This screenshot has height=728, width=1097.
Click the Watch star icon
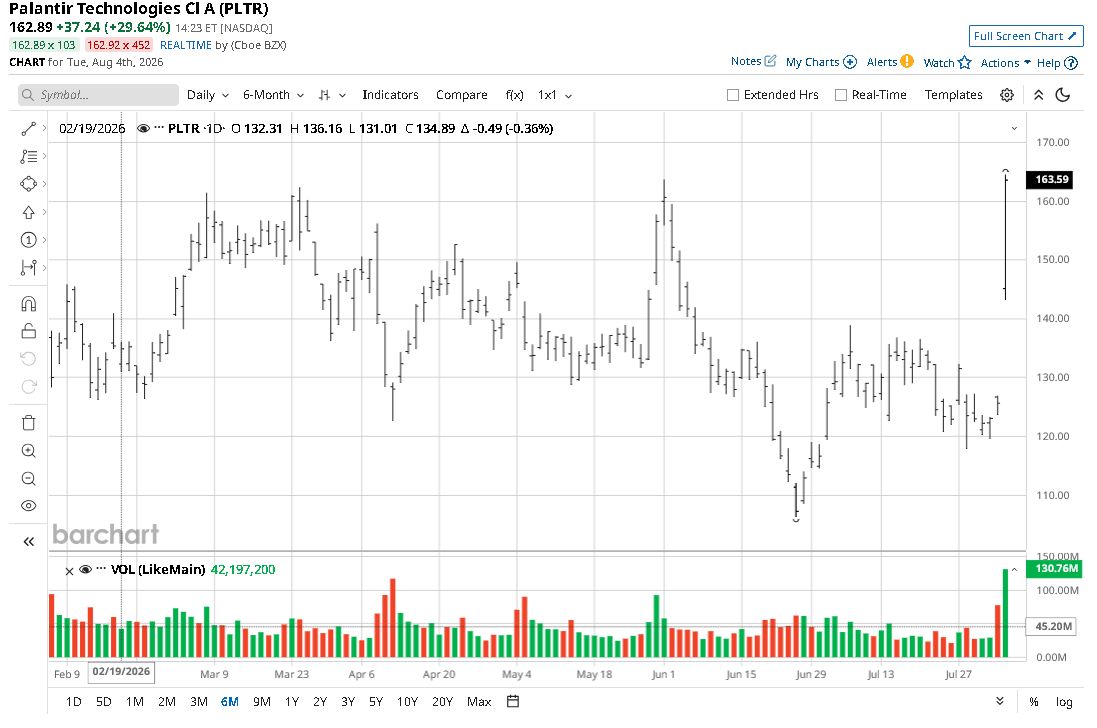click(965, 62)
